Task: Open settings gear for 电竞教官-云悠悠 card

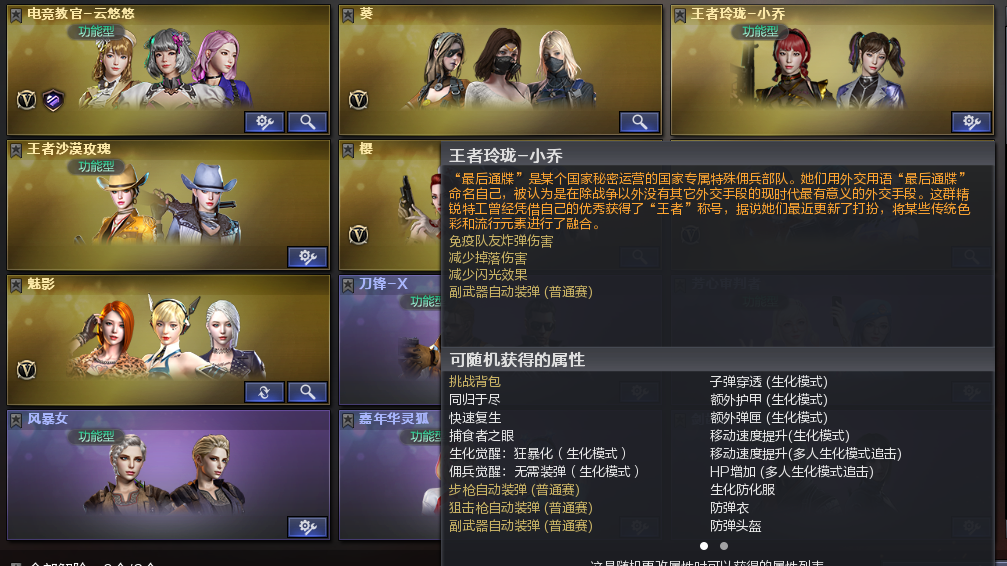Action: coord(264,121)
